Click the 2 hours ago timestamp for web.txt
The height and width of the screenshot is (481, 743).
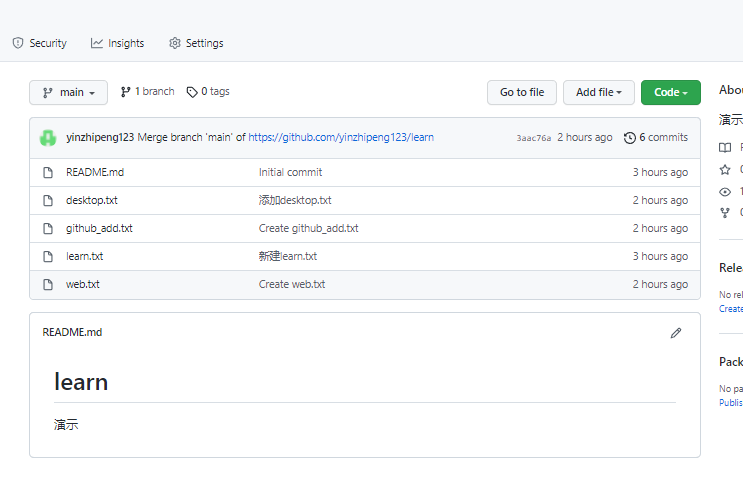[x=660, y=284]
